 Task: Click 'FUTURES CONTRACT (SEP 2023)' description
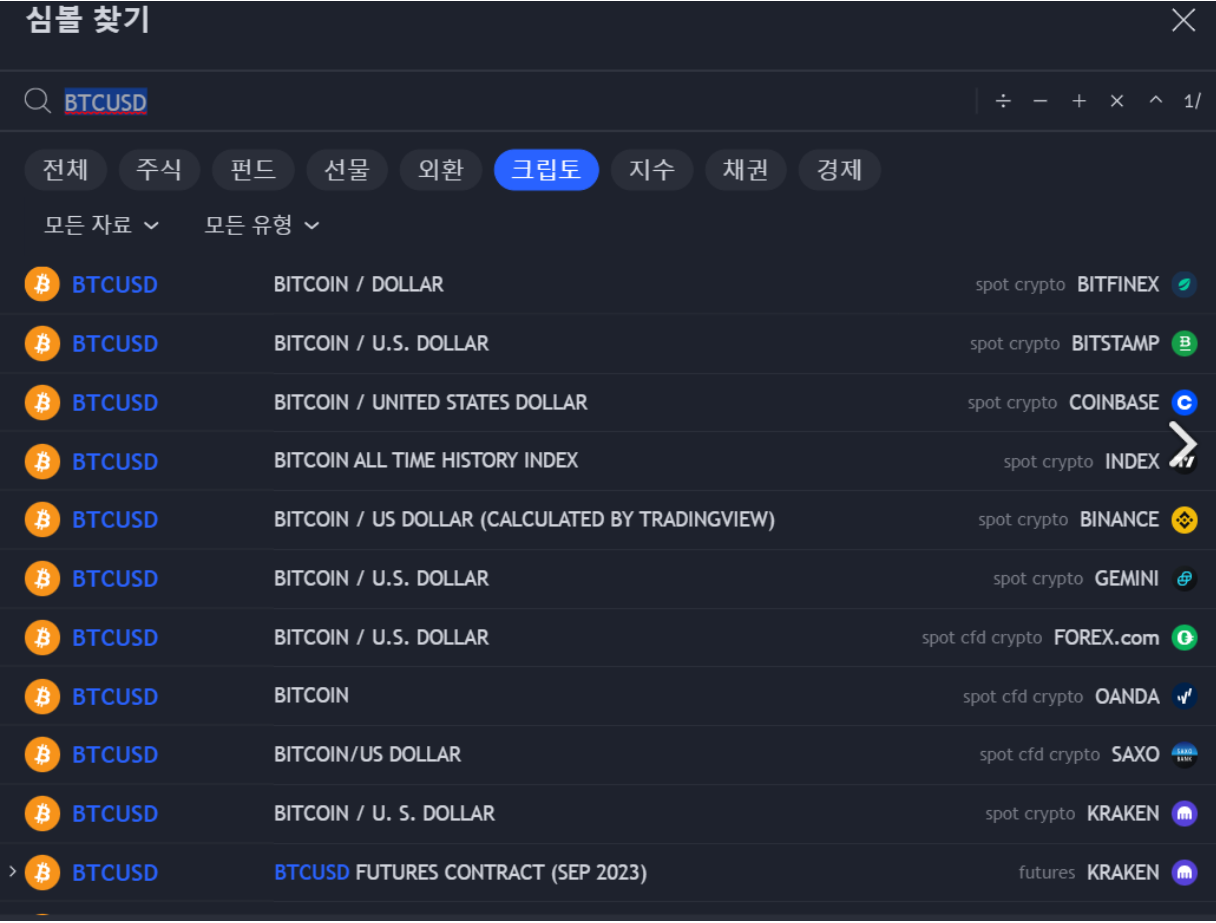(501, 873)
